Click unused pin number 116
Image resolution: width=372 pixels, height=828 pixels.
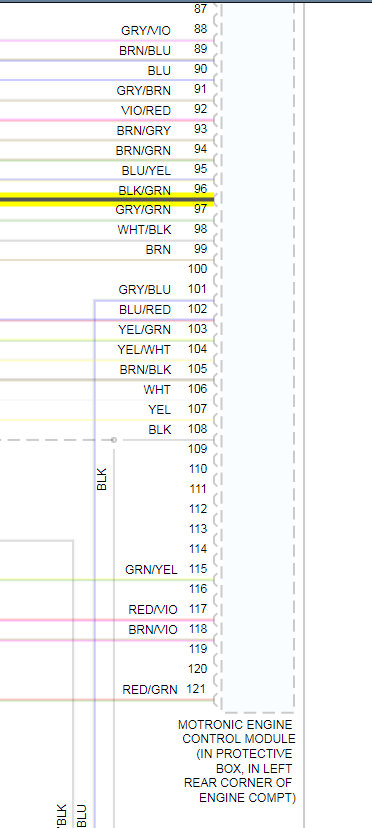tap(198, 589)
